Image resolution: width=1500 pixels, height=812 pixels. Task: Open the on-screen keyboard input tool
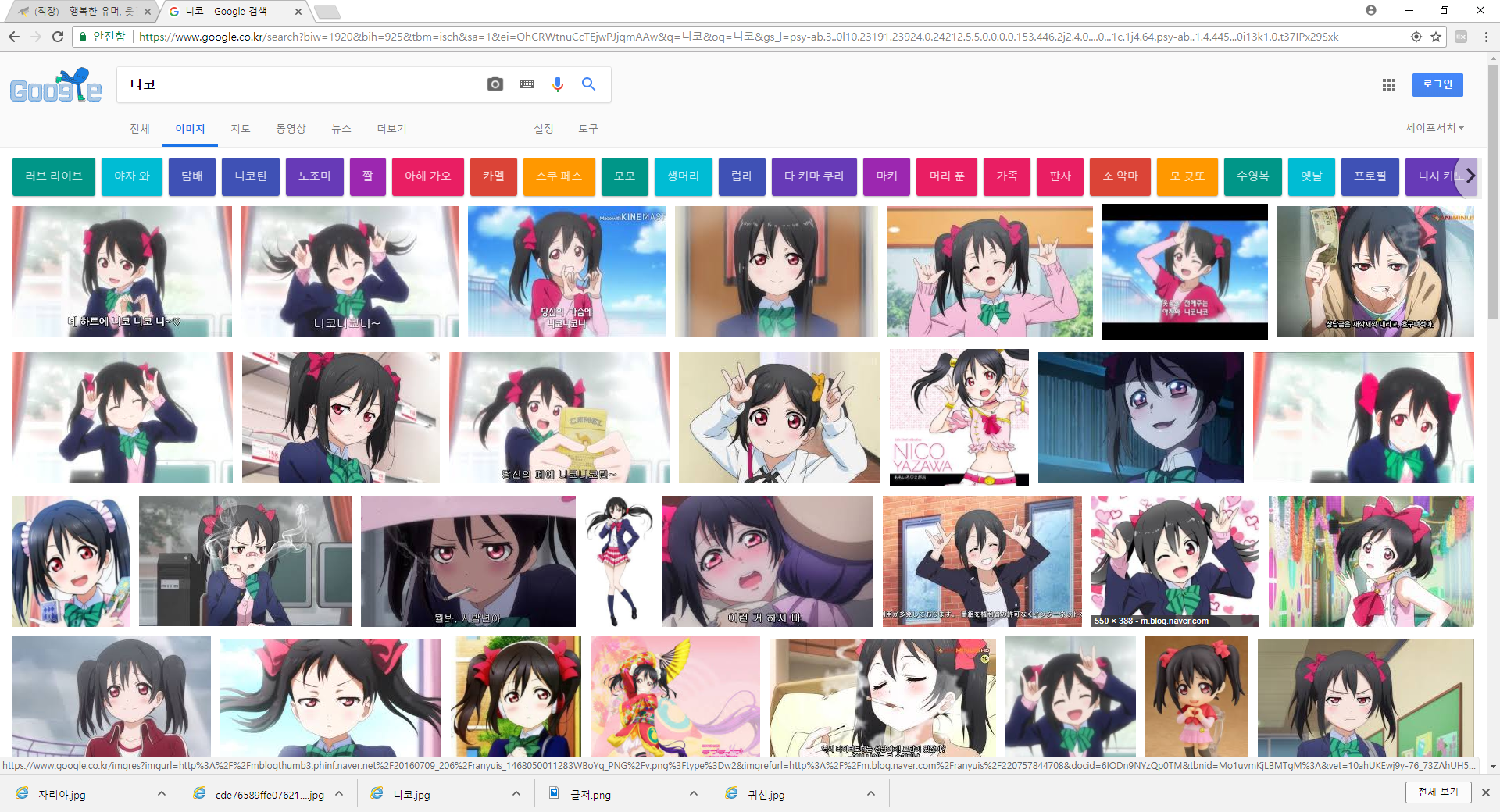click(x=527, y=84)
